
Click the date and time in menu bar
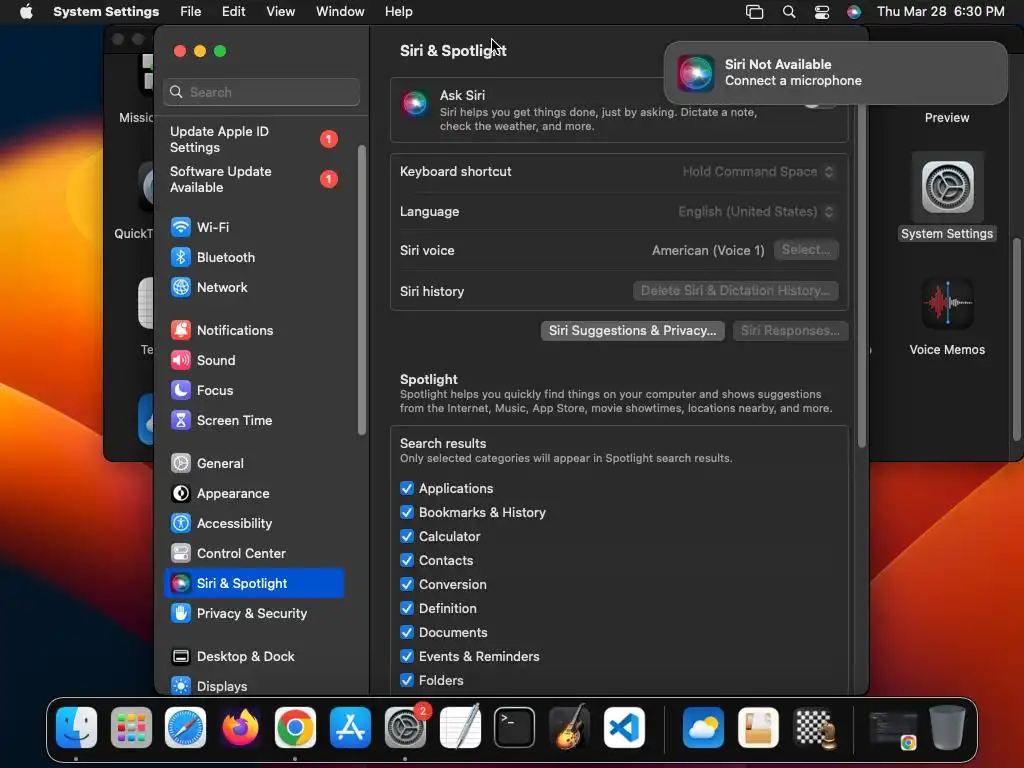pos(940,12)
